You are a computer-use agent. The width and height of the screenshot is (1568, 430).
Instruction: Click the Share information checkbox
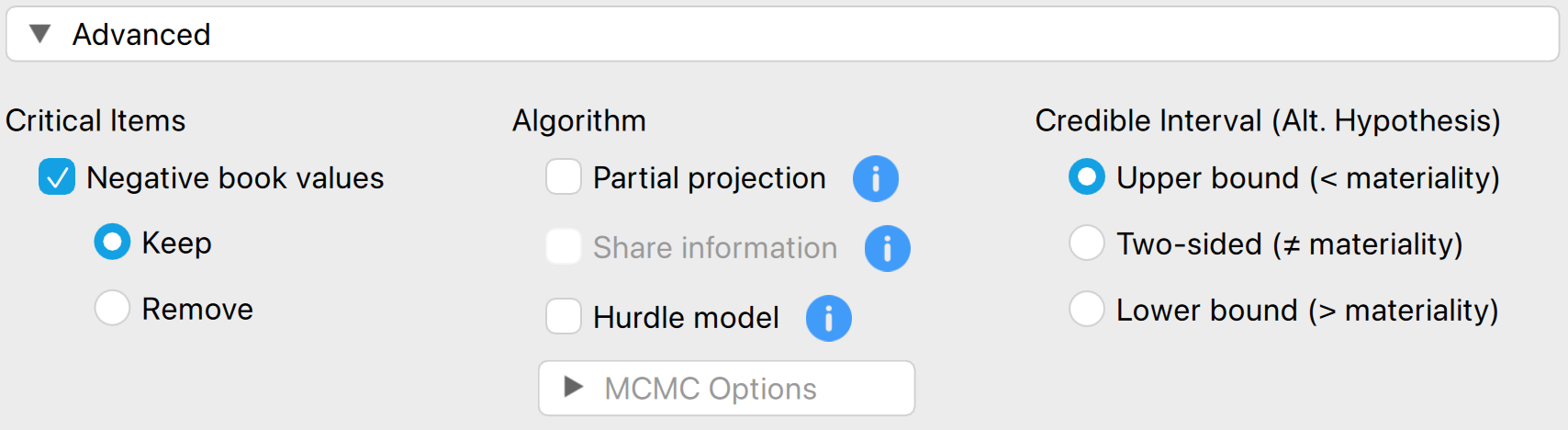(x=564, y=247)
